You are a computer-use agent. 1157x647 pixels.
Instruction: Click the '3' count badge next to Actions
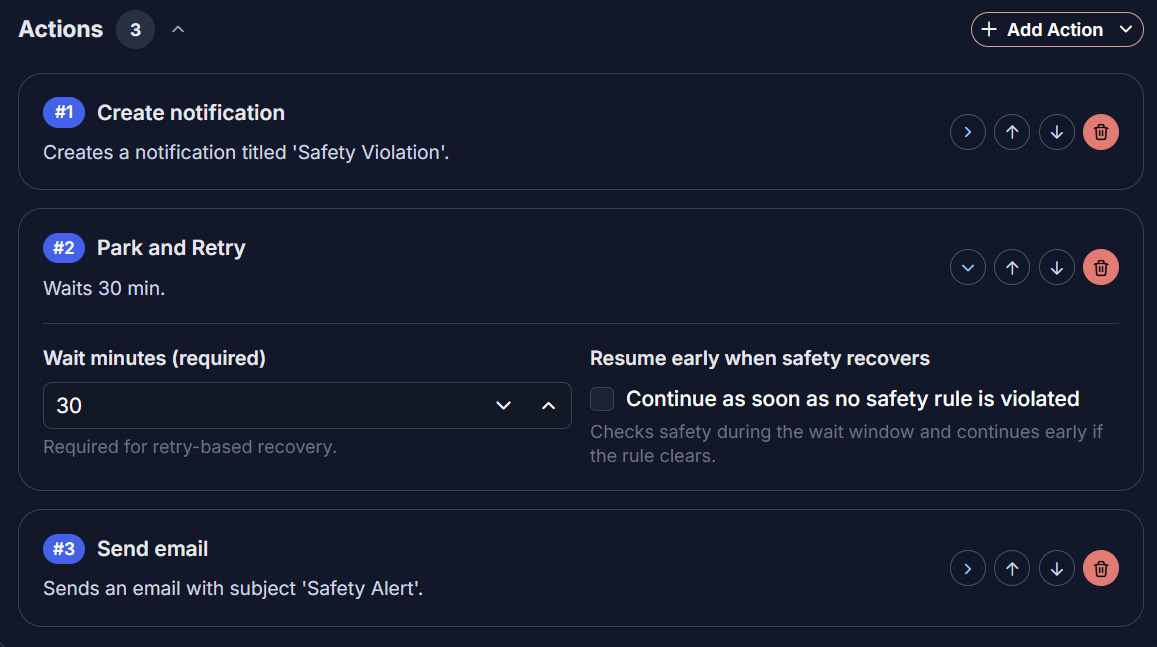pyautogui.click(x=135, y=29)
